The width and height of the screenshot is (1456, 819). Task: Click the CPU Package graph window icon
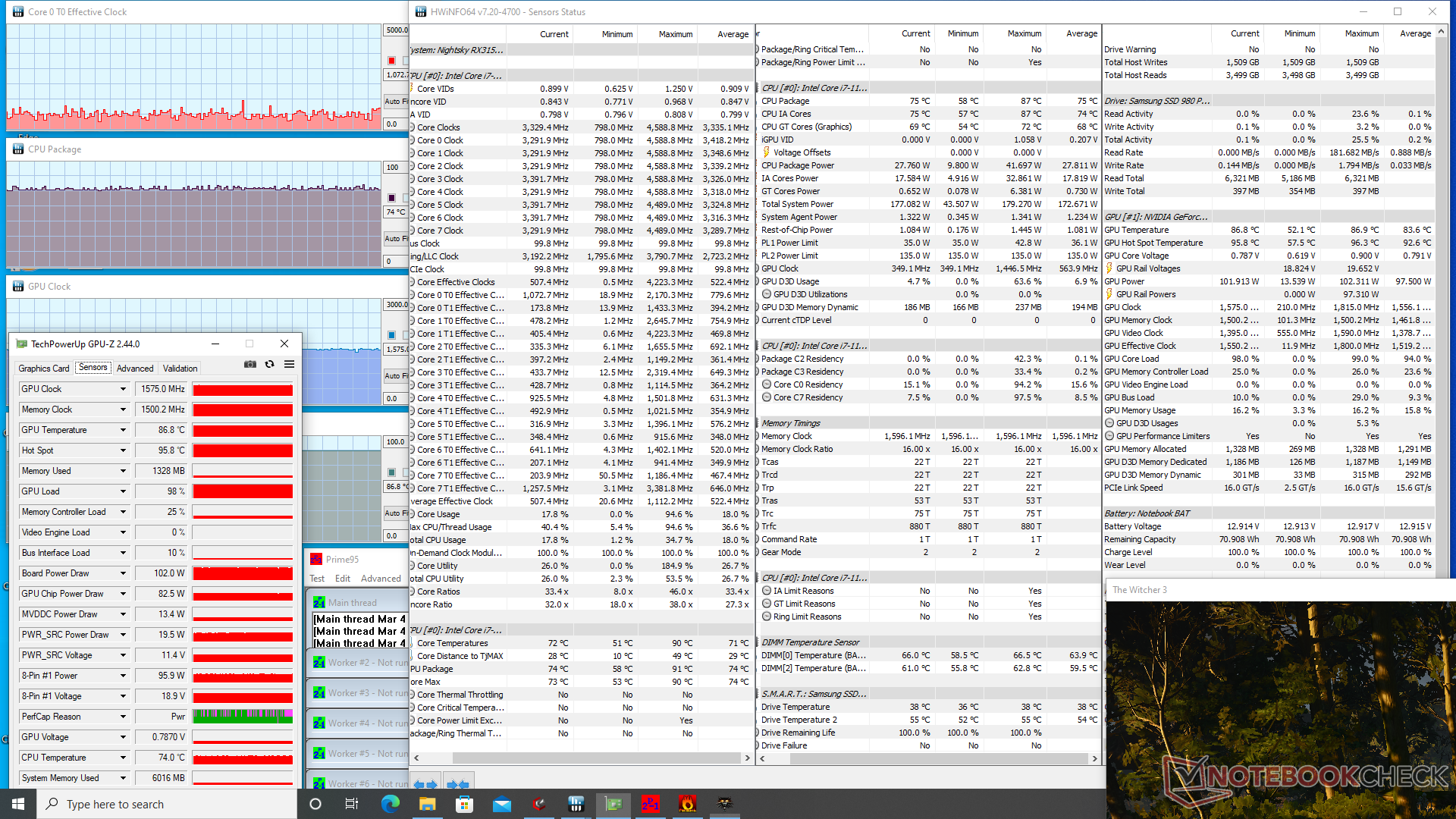coord(18,149)
